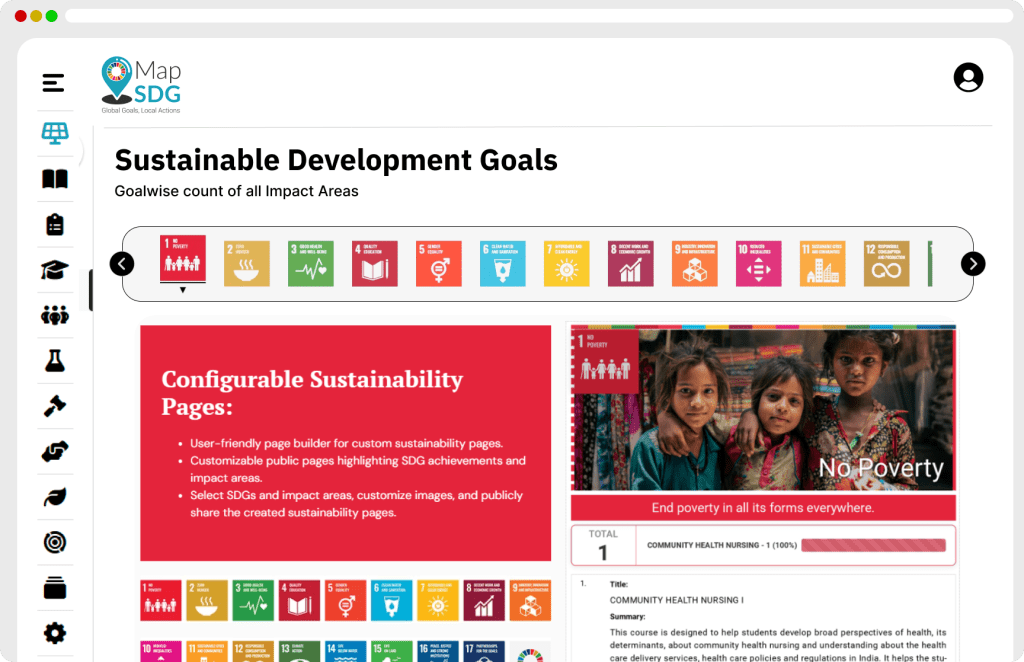Screen dimensions: 1024x662
Task: Open the user profile avatar
Action: point(968,77)
